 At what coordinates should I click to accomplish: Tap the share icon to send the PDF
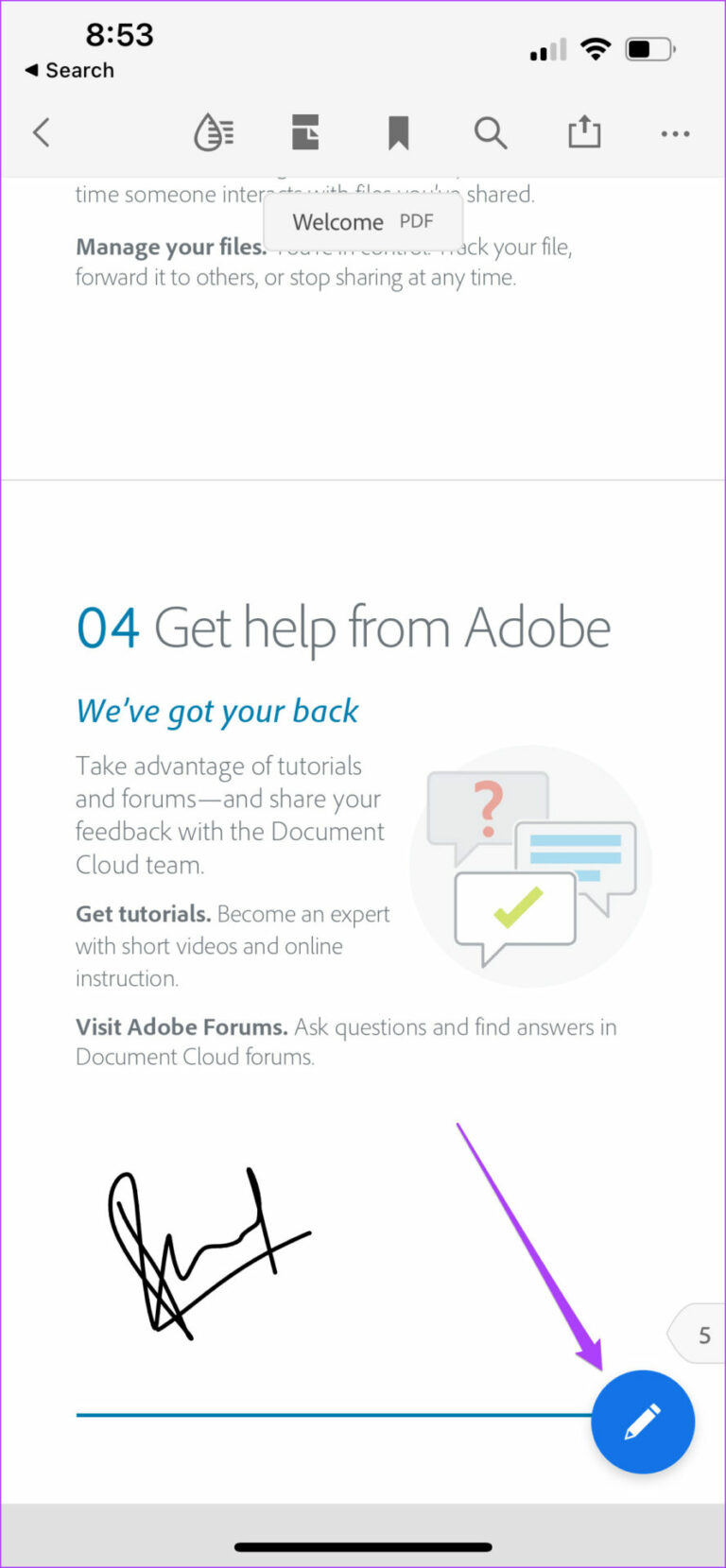click(584, 132)
